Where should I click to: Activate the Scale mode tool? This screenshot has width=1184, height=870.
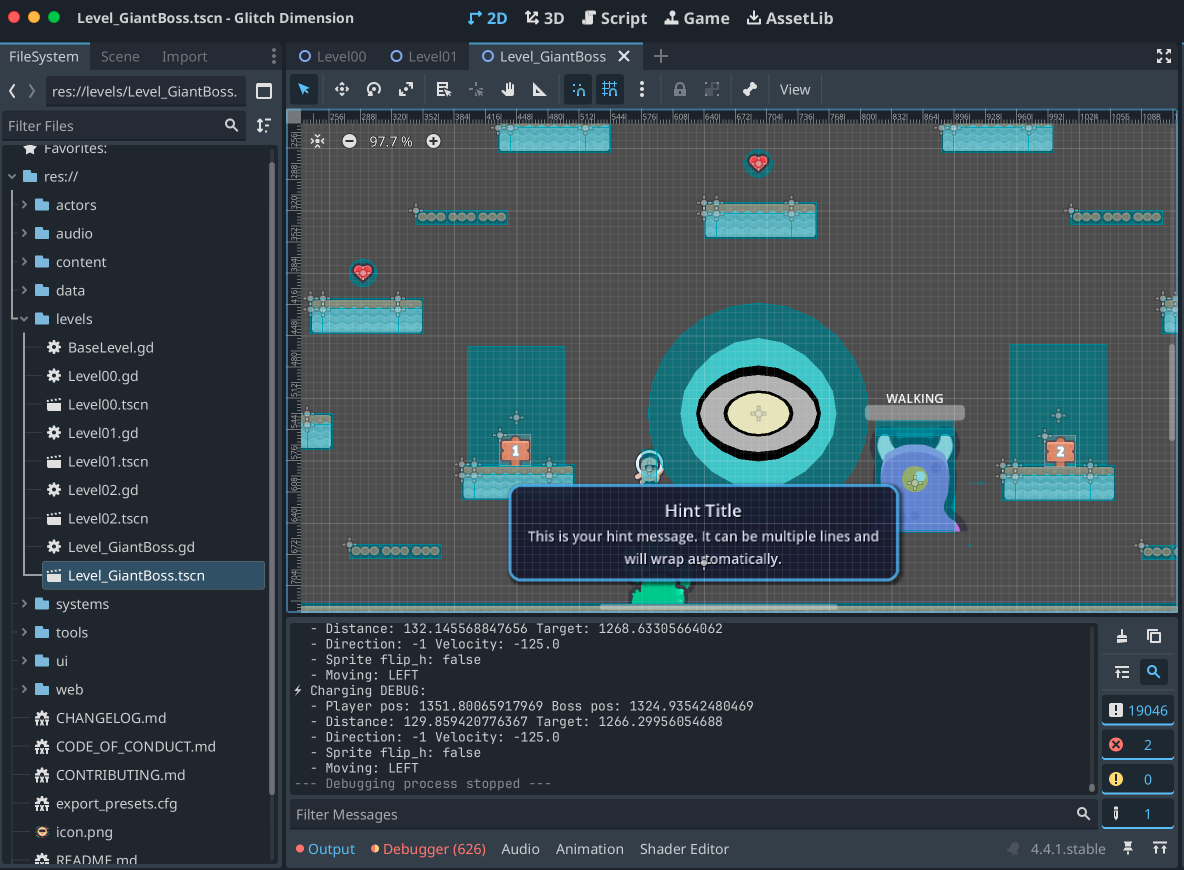coord(406,89)
